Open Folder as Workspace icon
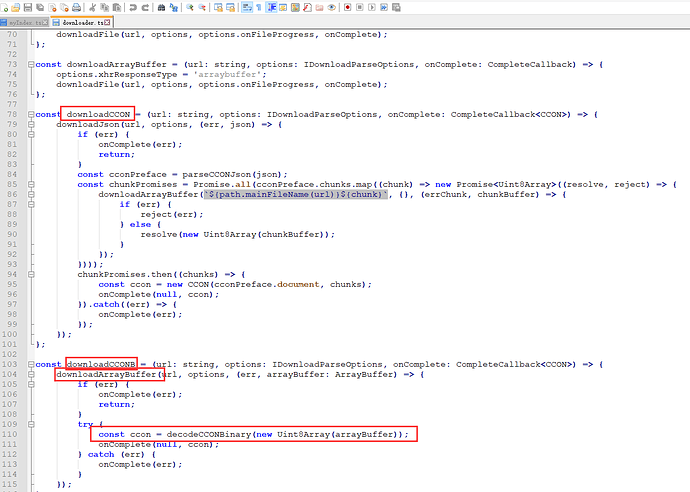 pyautogui.click(x=319, y=7)
